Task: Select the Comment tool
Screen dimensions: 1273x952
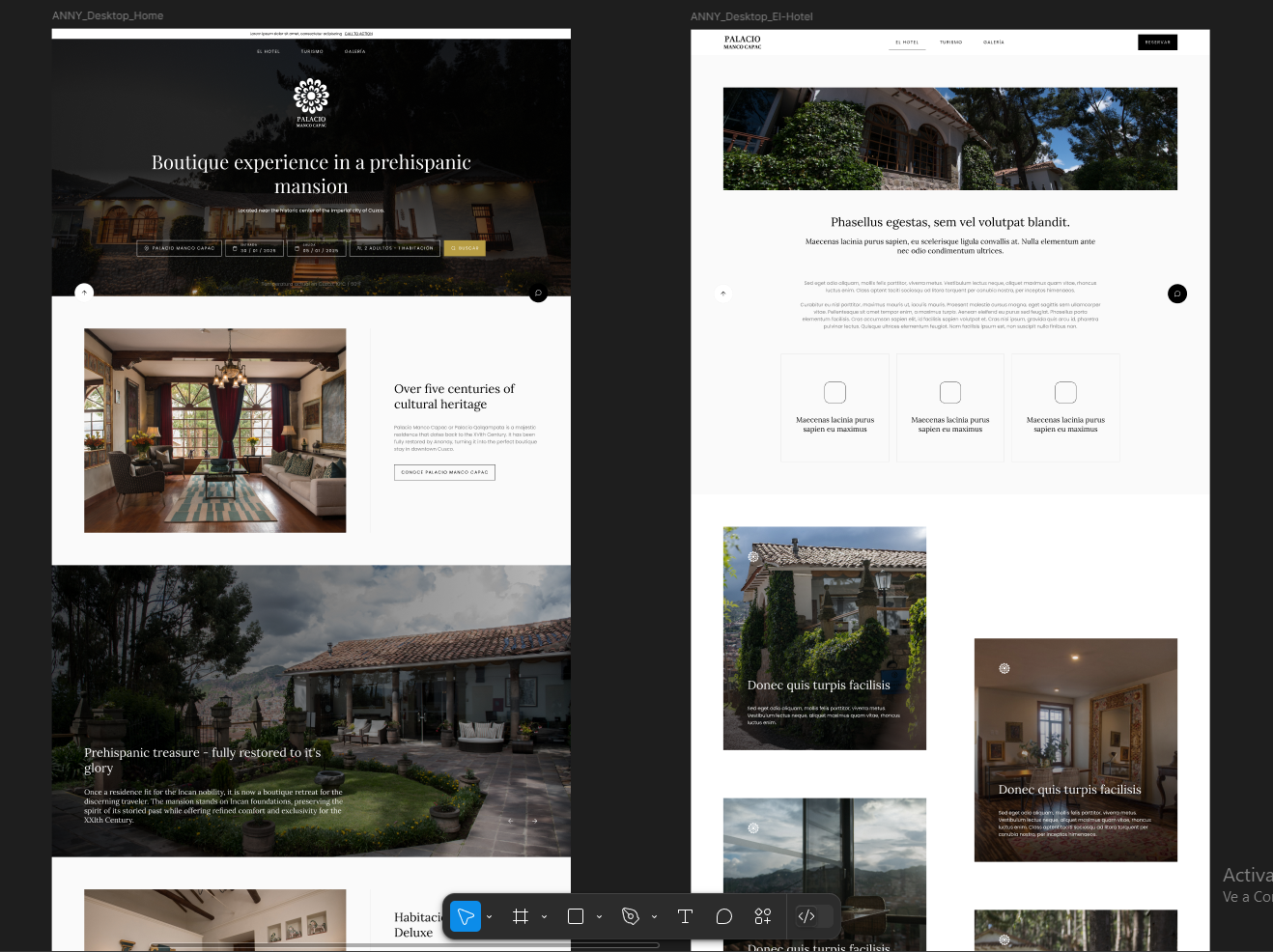Action: point(724,916)
